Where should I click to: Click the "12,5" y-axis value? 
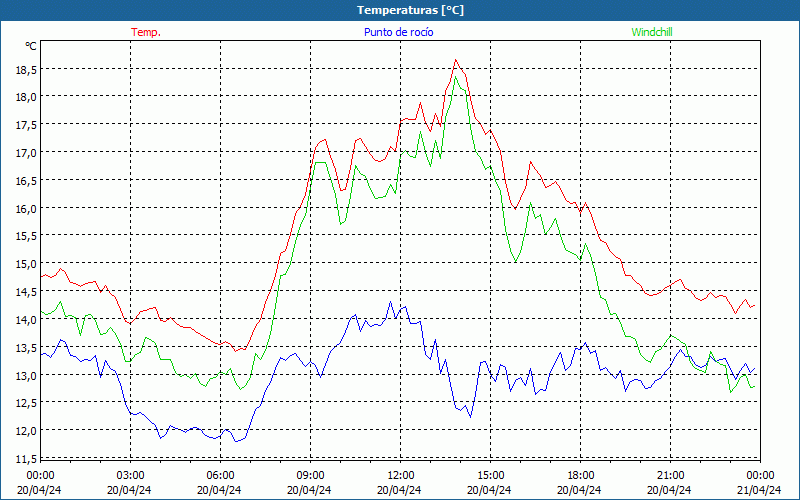(26, 403)
